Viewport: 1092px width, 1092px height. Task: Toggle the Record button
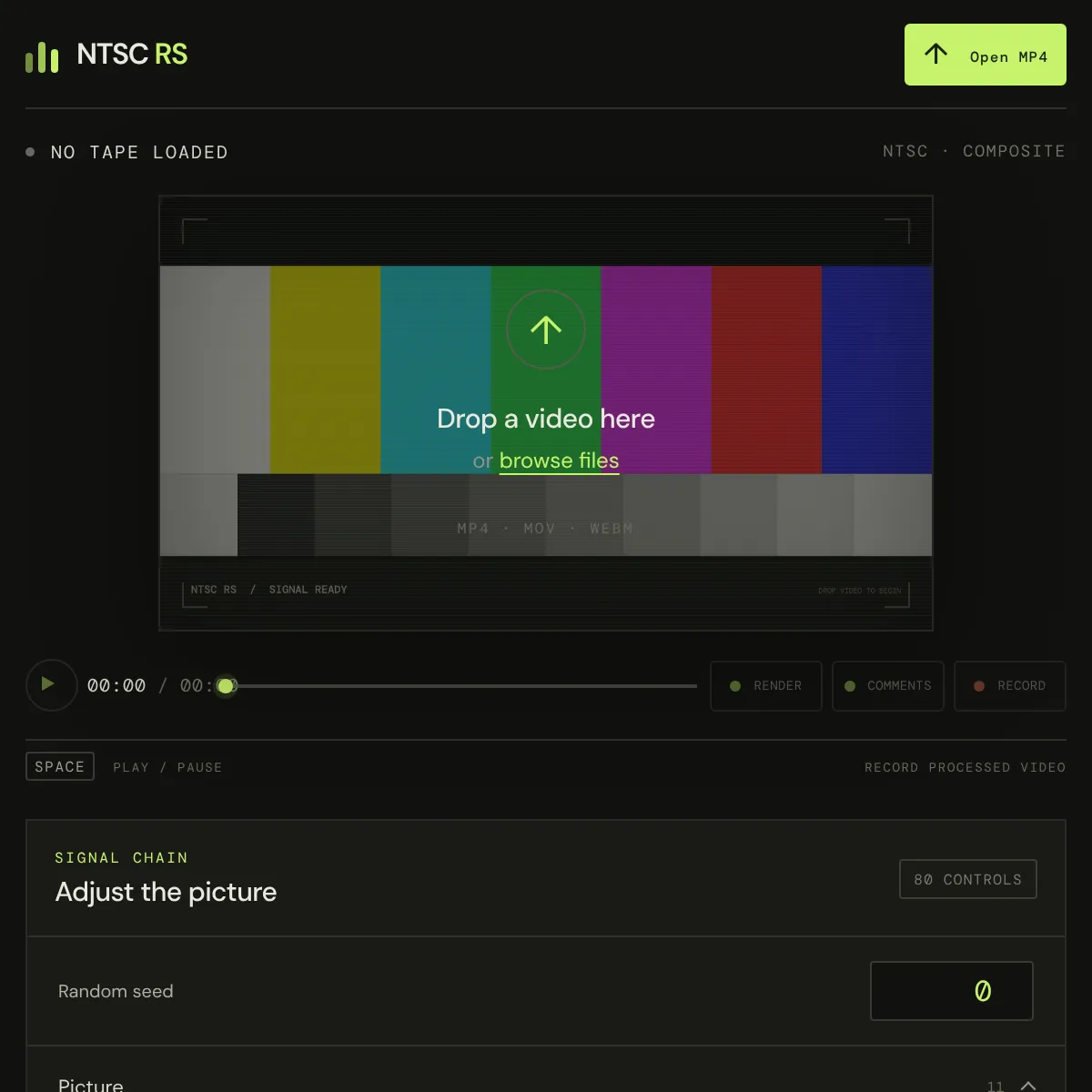[1010, 686]
